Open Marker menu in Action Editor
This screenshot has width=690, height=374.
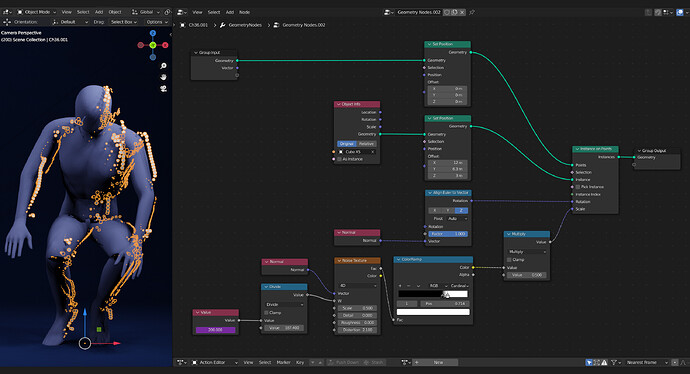[283, 363]
